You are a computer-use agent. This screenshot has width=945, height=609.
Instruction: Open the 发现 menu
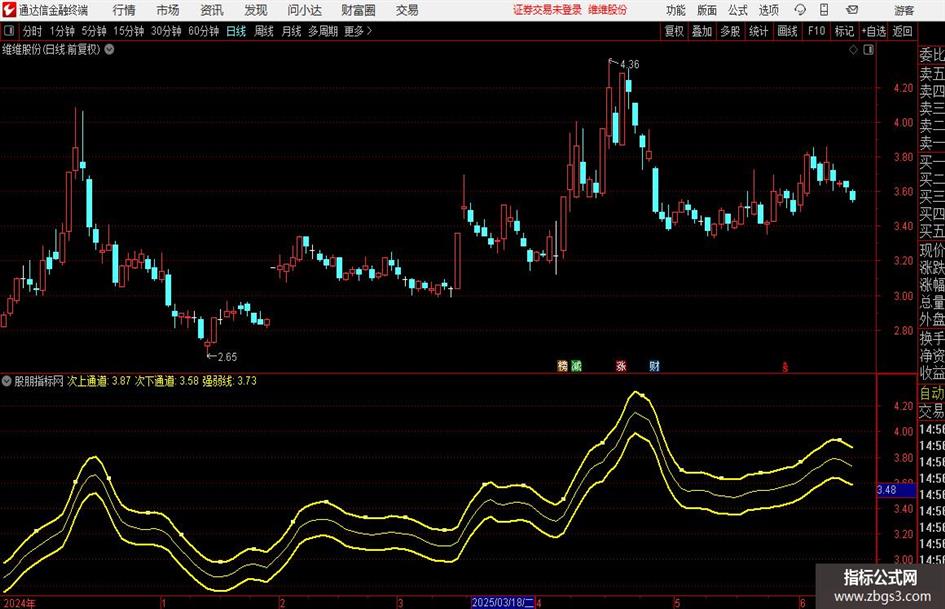[x=256, y=10]
